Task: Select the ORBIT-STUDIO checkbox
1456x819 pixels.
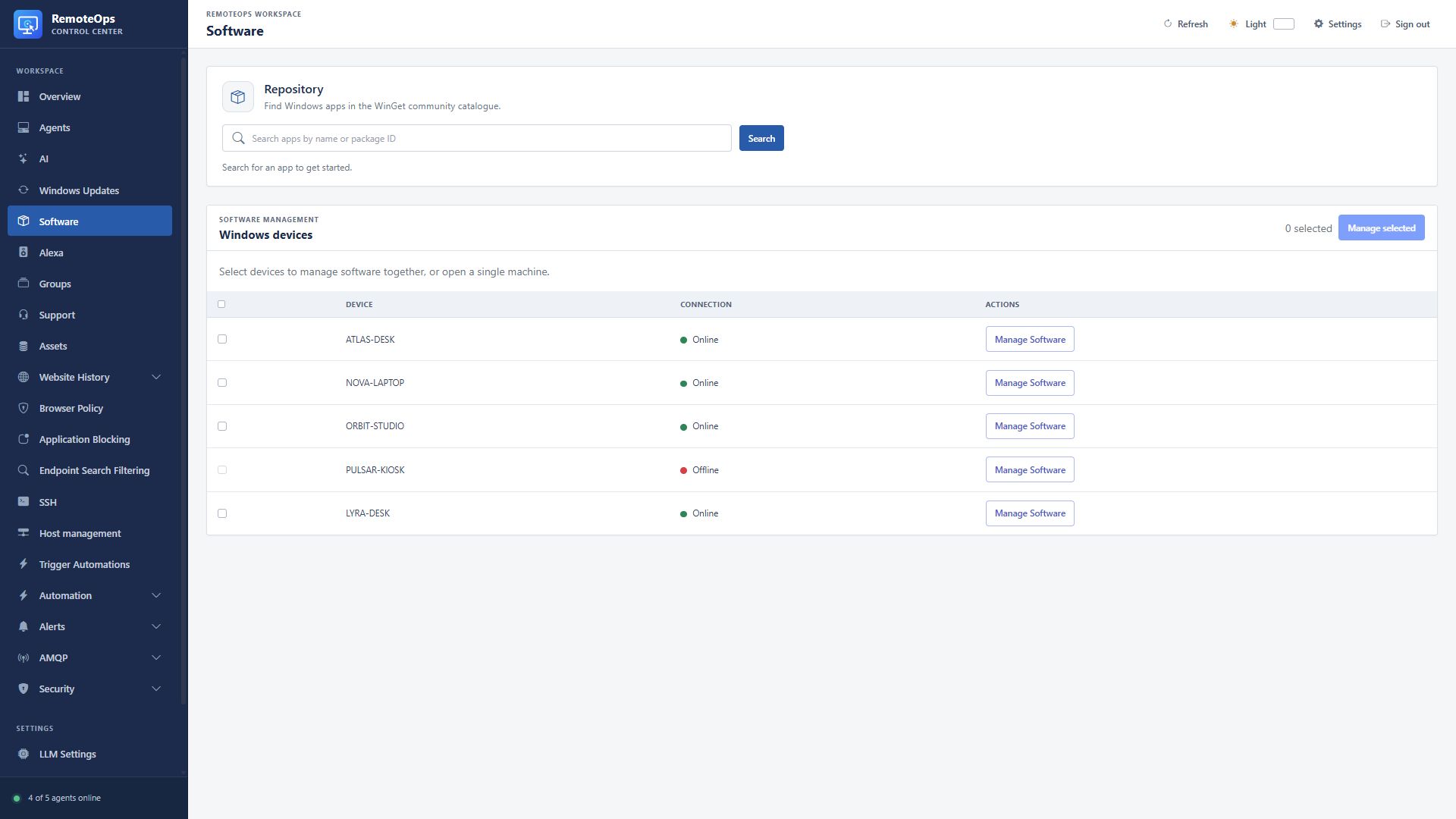Action: (x=222, y=426)
